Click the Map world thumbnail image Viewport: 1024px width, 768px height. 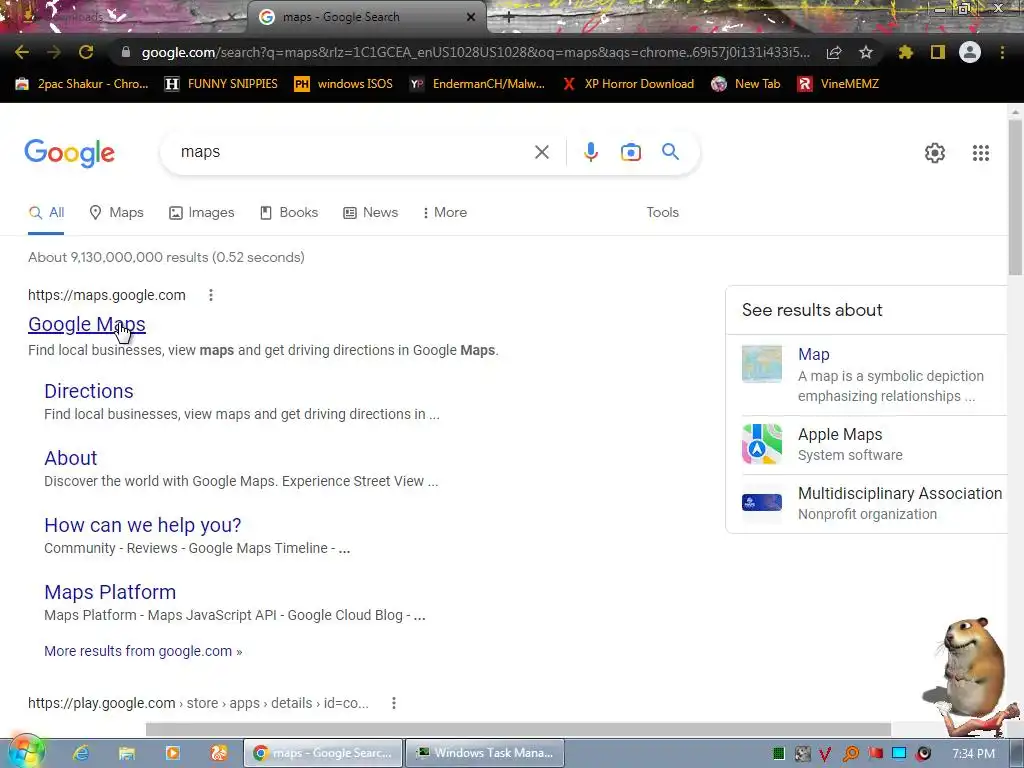click(761, 364)
